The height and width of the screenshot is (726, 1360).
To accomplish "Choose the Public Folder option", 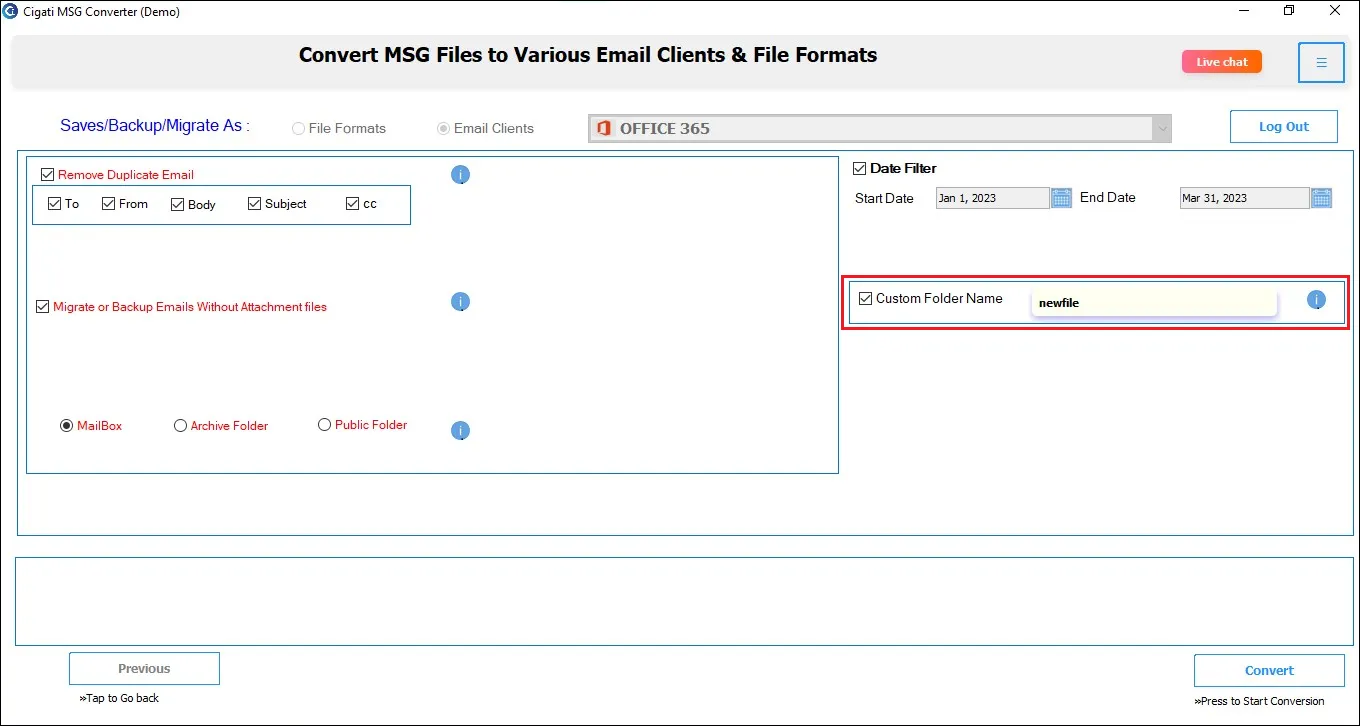I will point(324,425).
